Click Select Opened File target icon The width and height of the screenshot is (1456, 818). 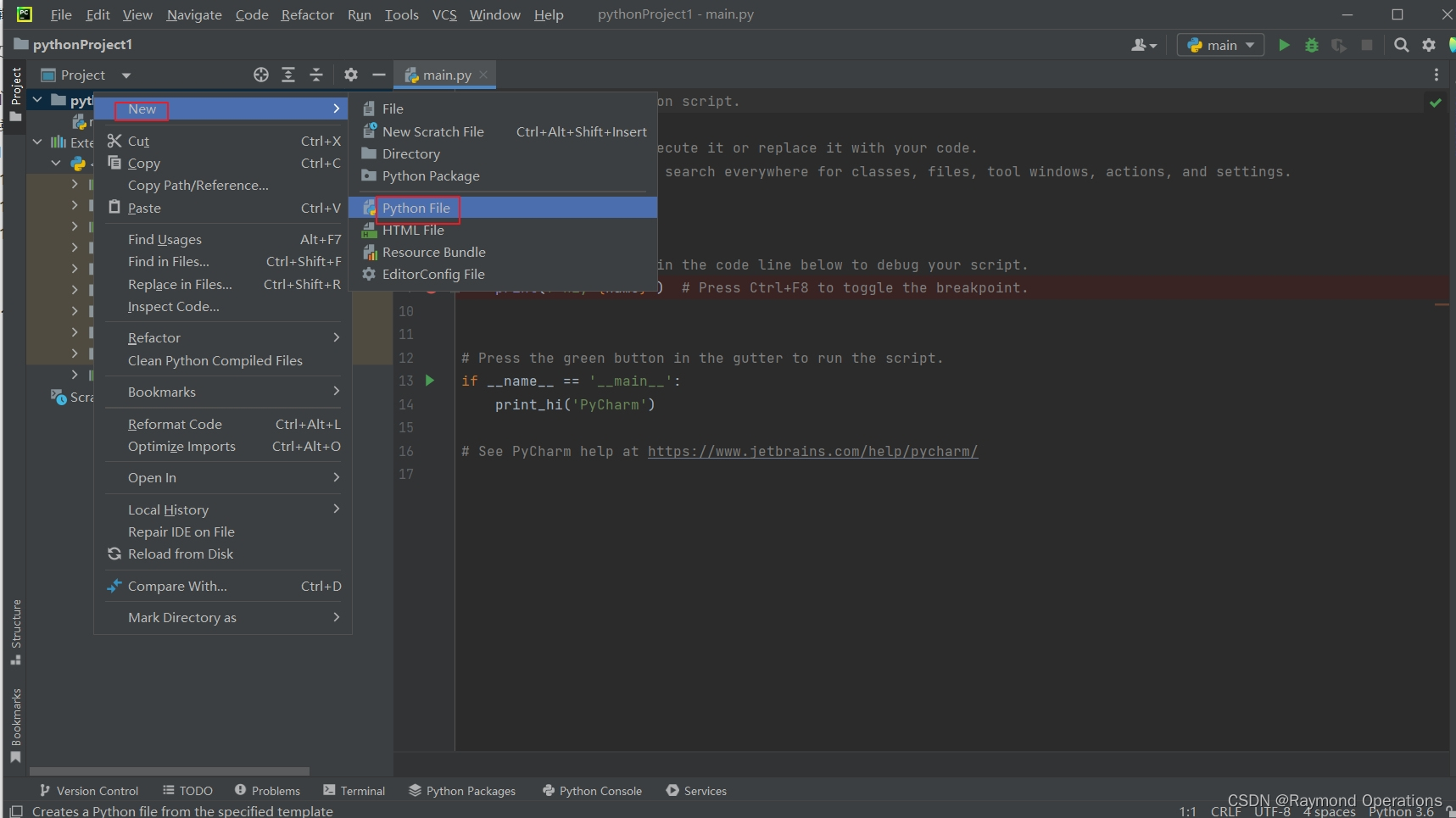261,75
